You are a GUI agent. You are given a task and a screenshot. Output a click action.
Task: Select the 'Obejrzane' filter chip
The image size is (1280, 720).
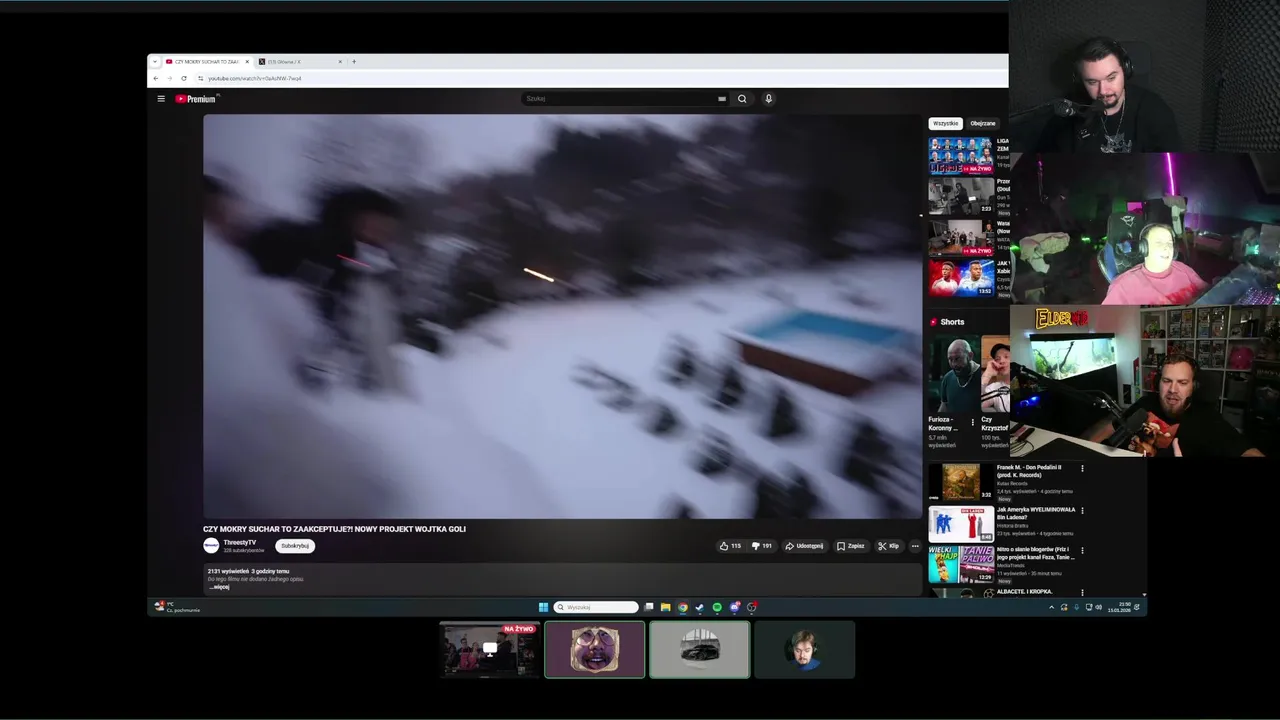click(983, 123)
